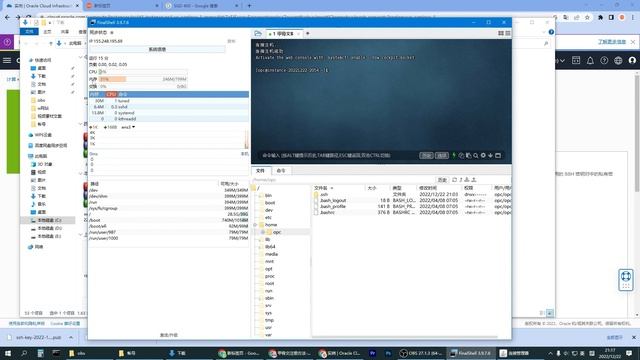Click the remote path field above the tree
640x360 pixels.
343,180
